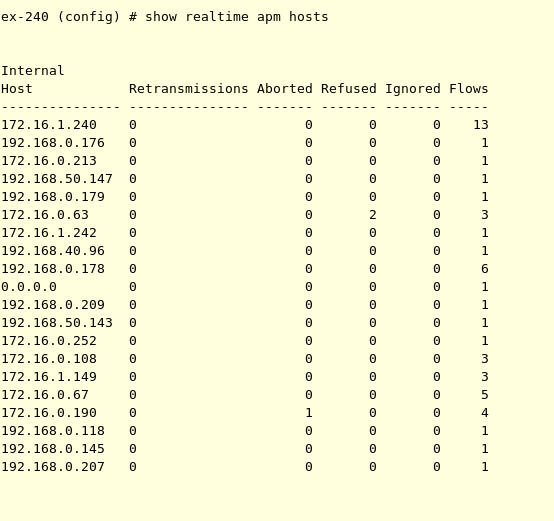Select host 192.168.0.207
The height and width of the screenshot is (521, 554).
point(53,467)
